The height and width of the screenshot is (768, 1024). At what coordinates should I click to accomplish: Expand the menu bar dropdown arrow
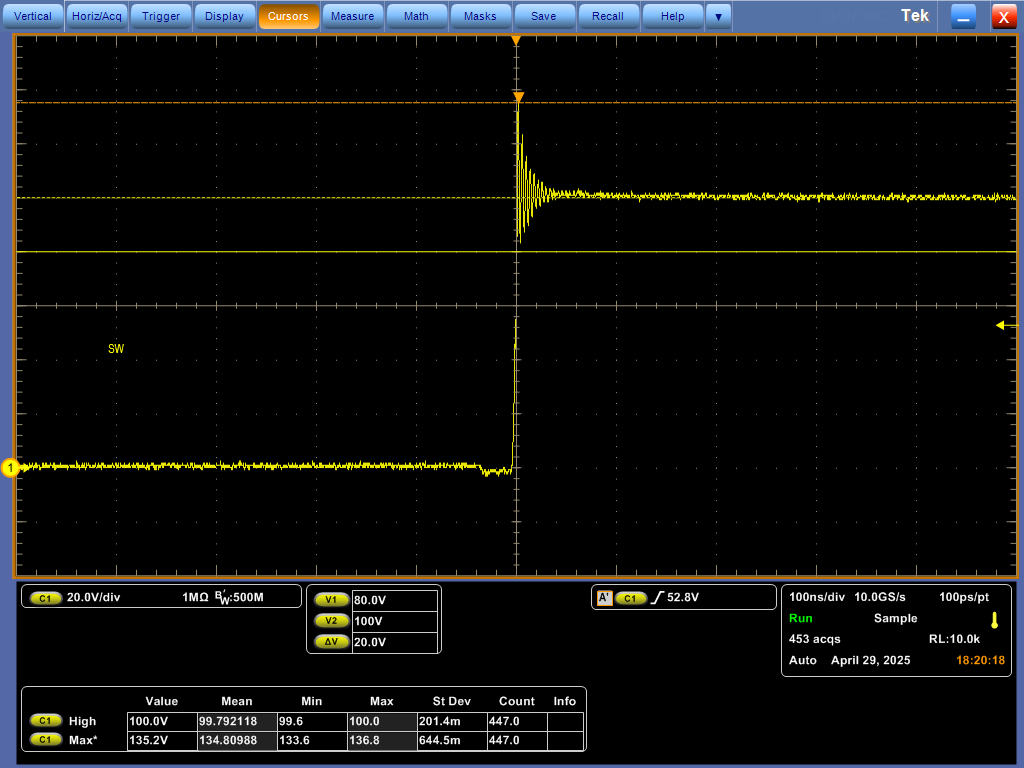tap(717, 16)
